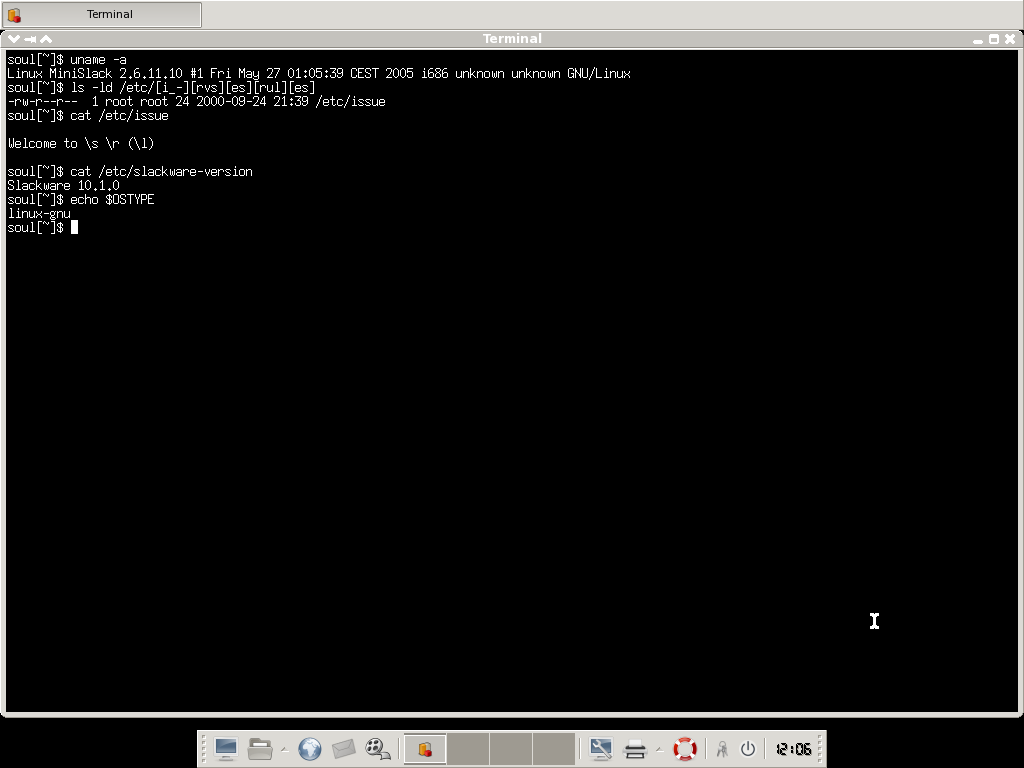Launch the web browser globe icon

click(310, 748)
